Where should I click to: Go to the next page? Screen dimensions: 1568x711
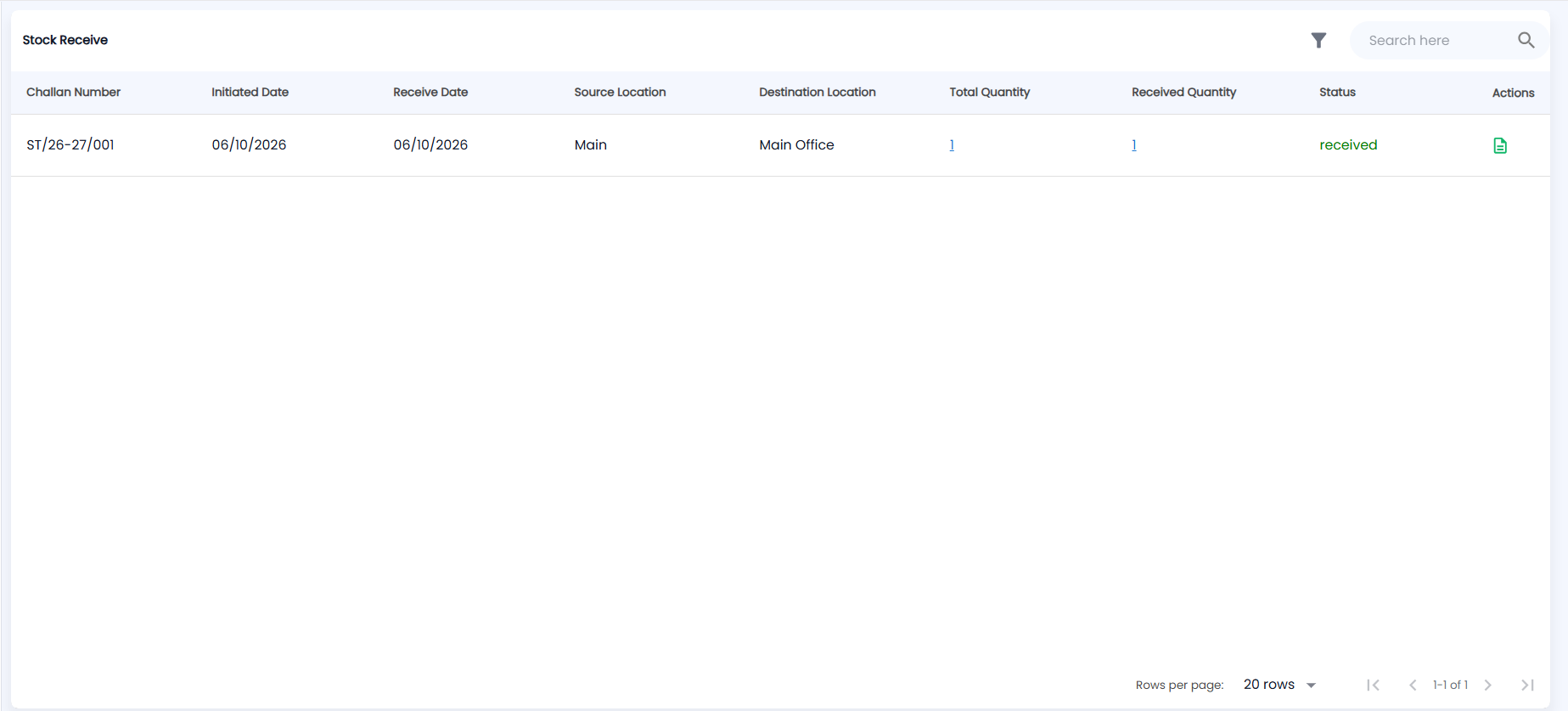tap(1487, 685)
